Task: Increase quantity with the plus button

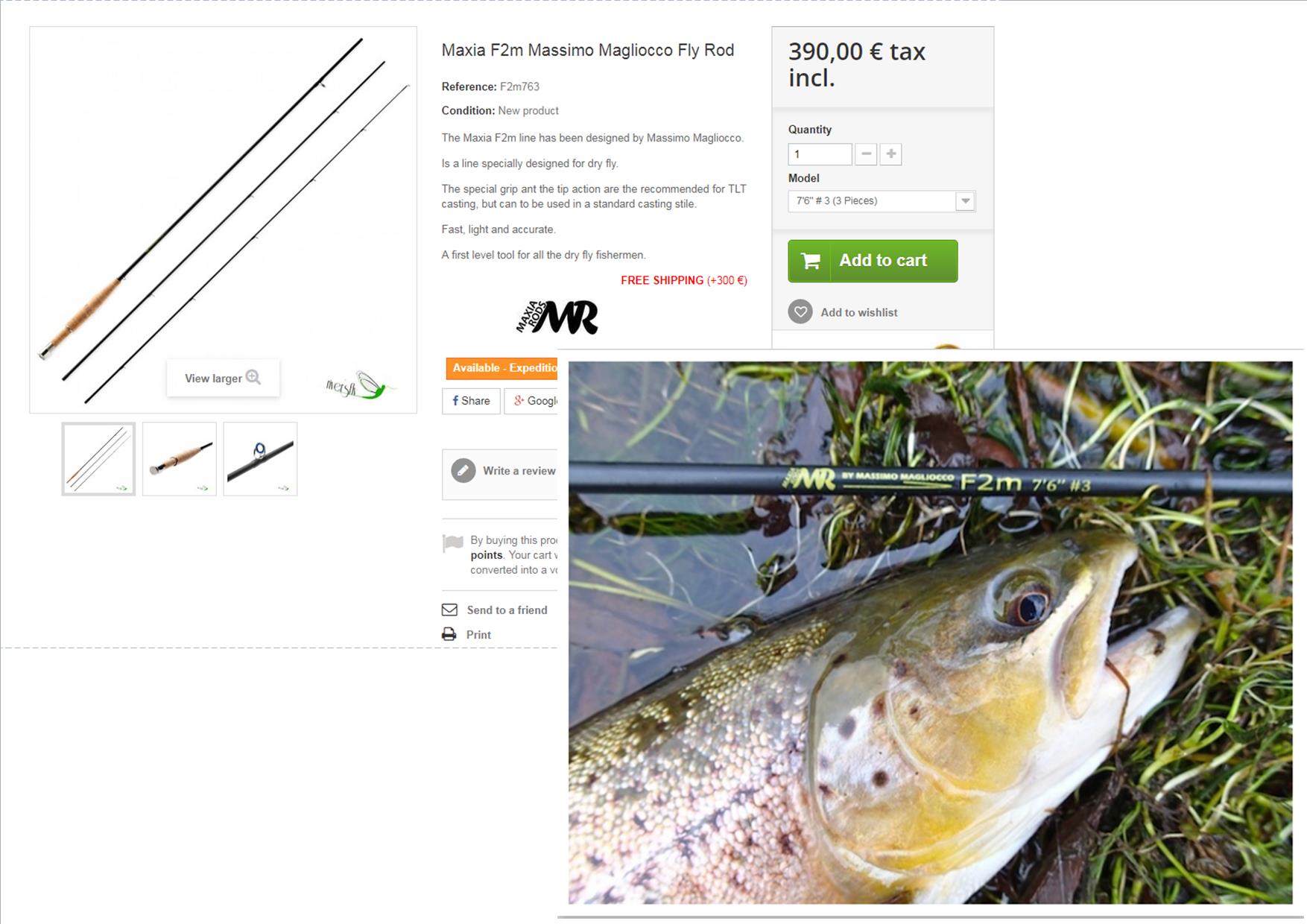Action: coord(890,154)
